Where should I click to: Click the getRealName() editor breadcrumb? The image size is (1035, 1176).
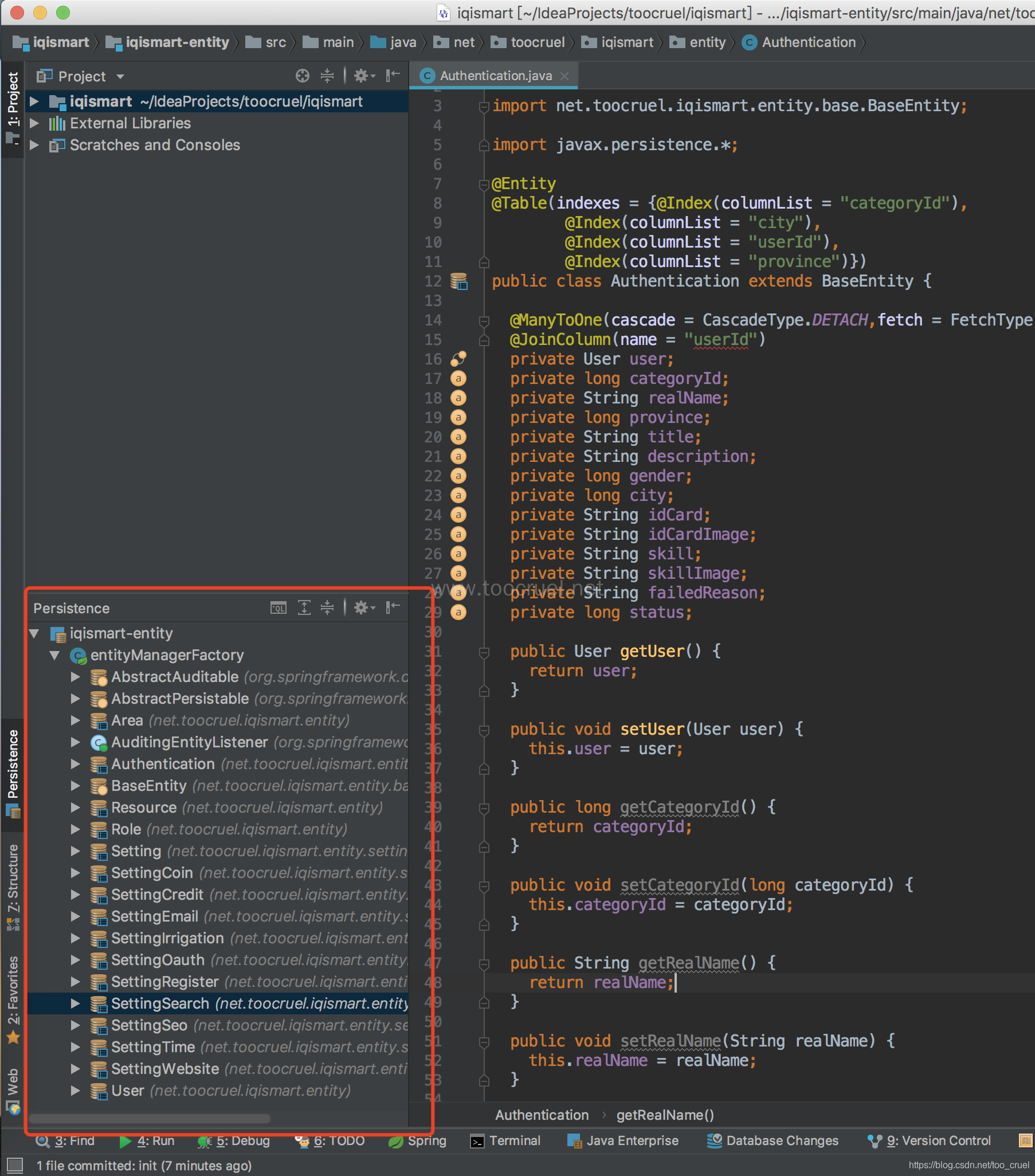click(665, 1115)
